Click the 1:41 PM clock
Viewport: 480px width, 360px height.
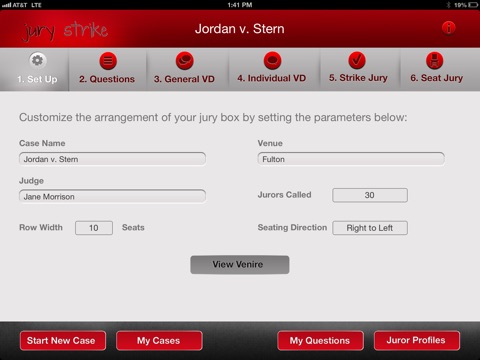point(240,5)
